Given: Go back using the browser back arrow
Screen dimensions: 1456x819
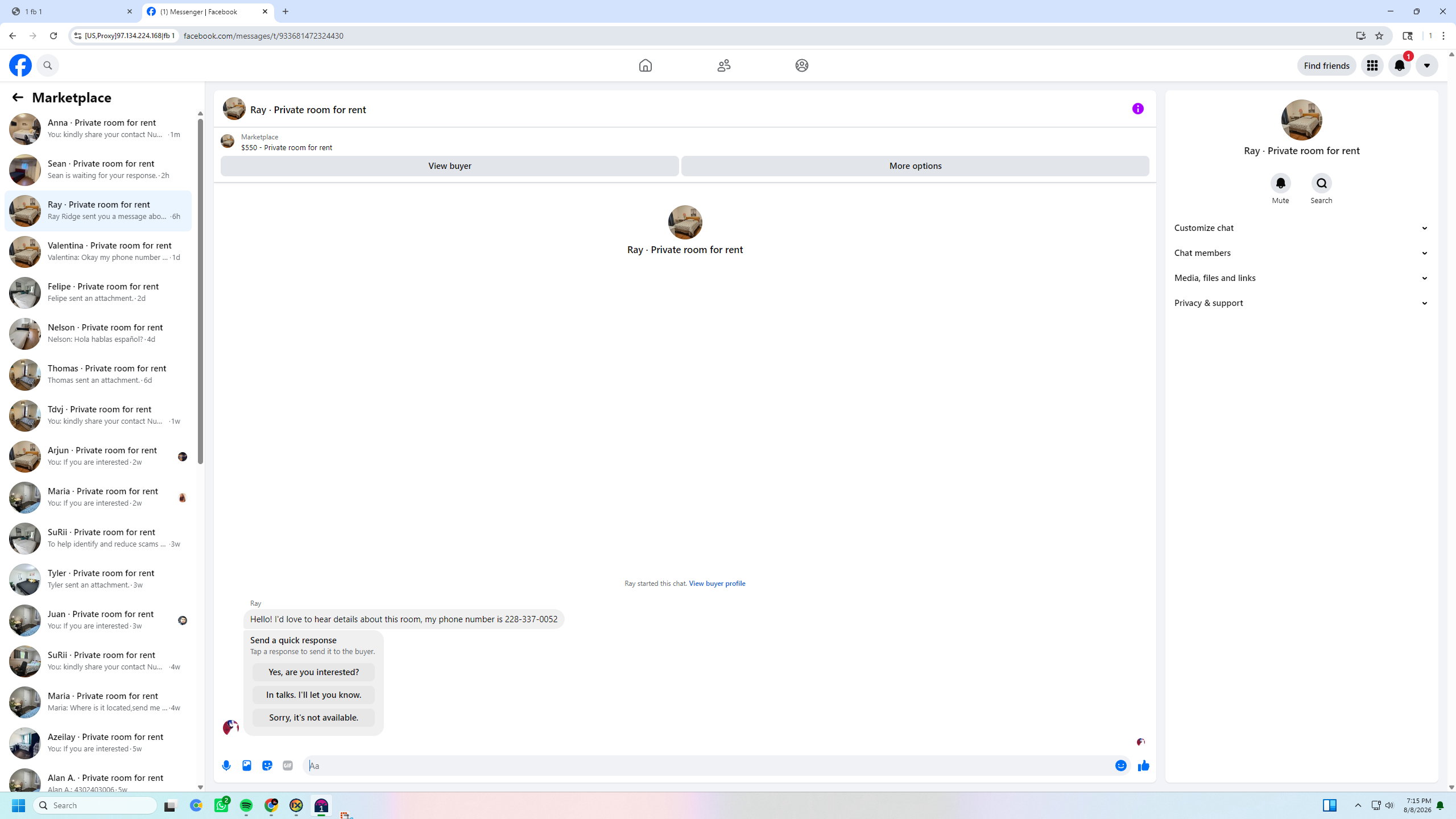Looking at the screenshot, I should click(x=13, y=36).
